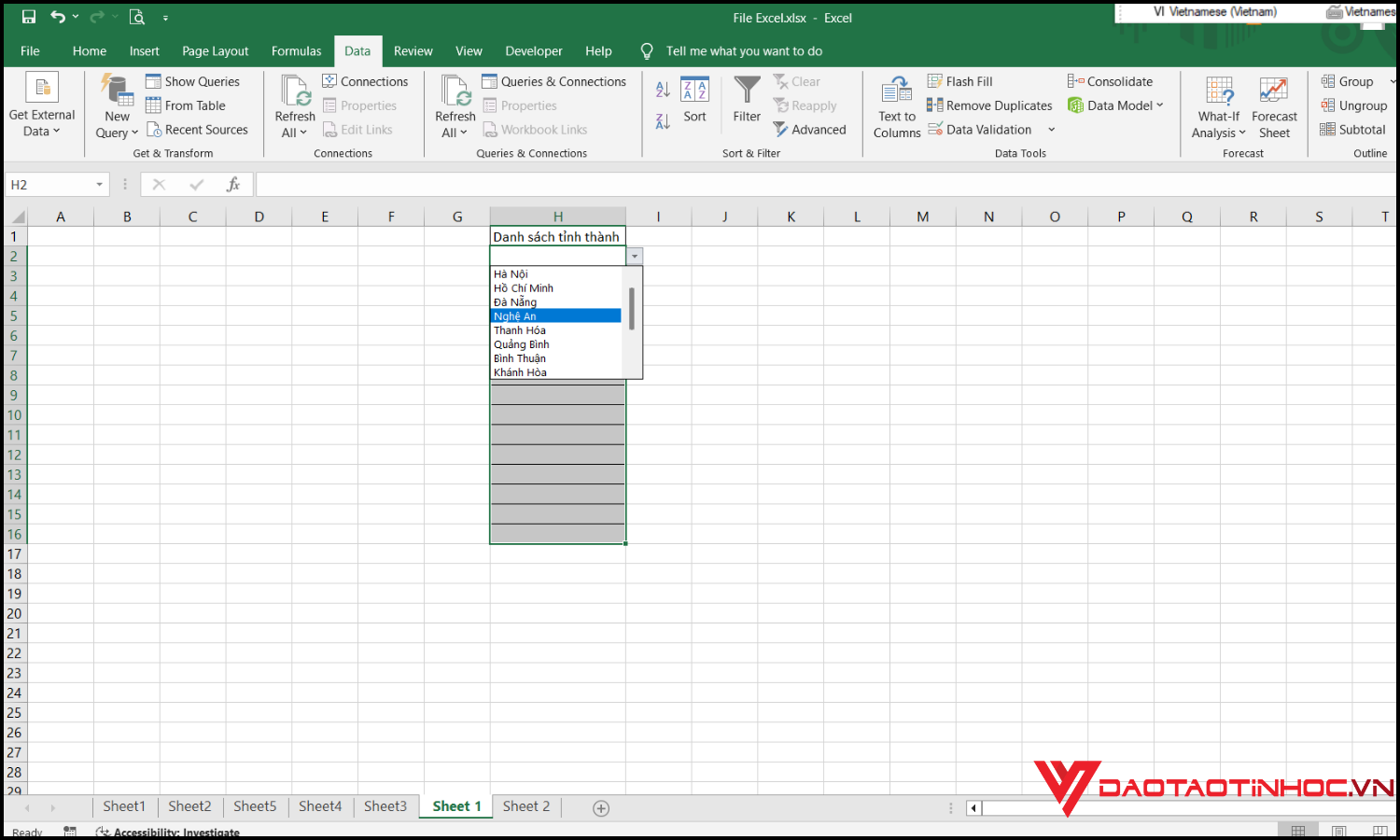Image resolution: width=1400 pixels, height=840 pixels.
Task: Open Advanced filter options
Action: click(810, 129)
